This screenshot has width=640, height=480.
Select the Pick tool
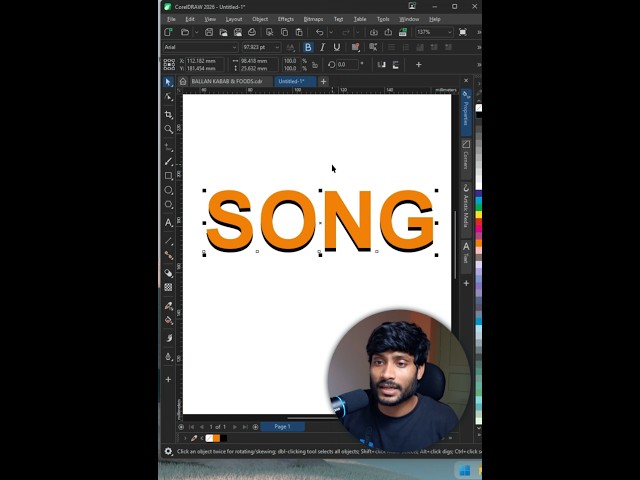pyautogui.click(x=168, y=82)
